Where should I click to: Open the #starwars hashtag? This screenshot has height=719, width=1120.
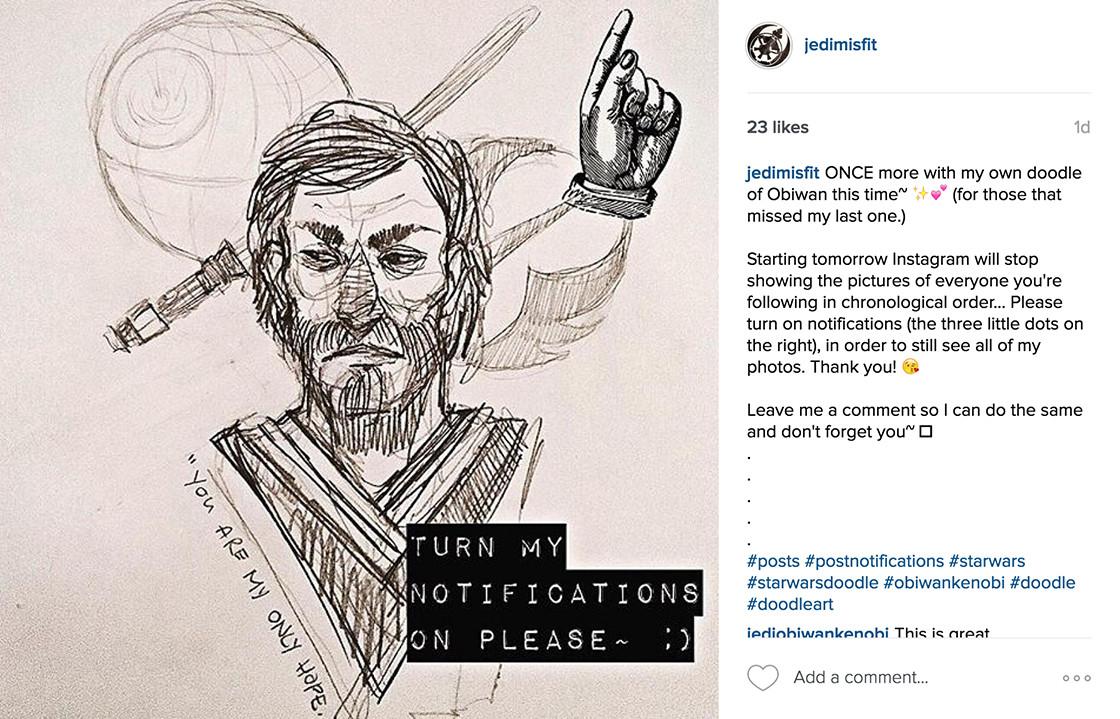tap(987, 561)
